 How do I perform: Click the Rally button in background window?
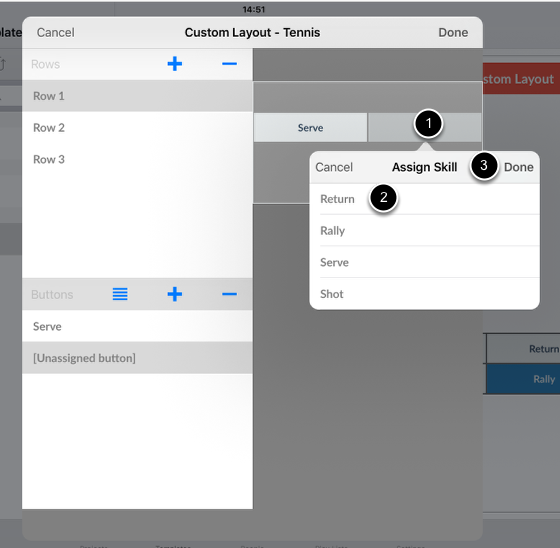(523, 379)
